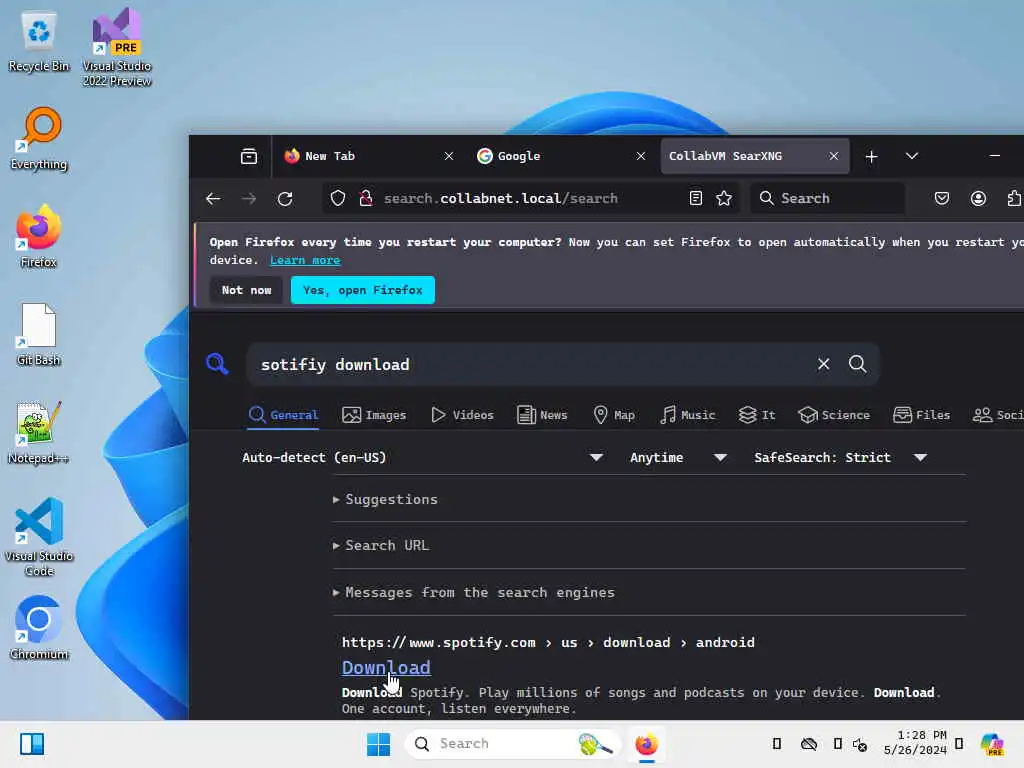Bookmark this page with the star icon

pos(724,199)
